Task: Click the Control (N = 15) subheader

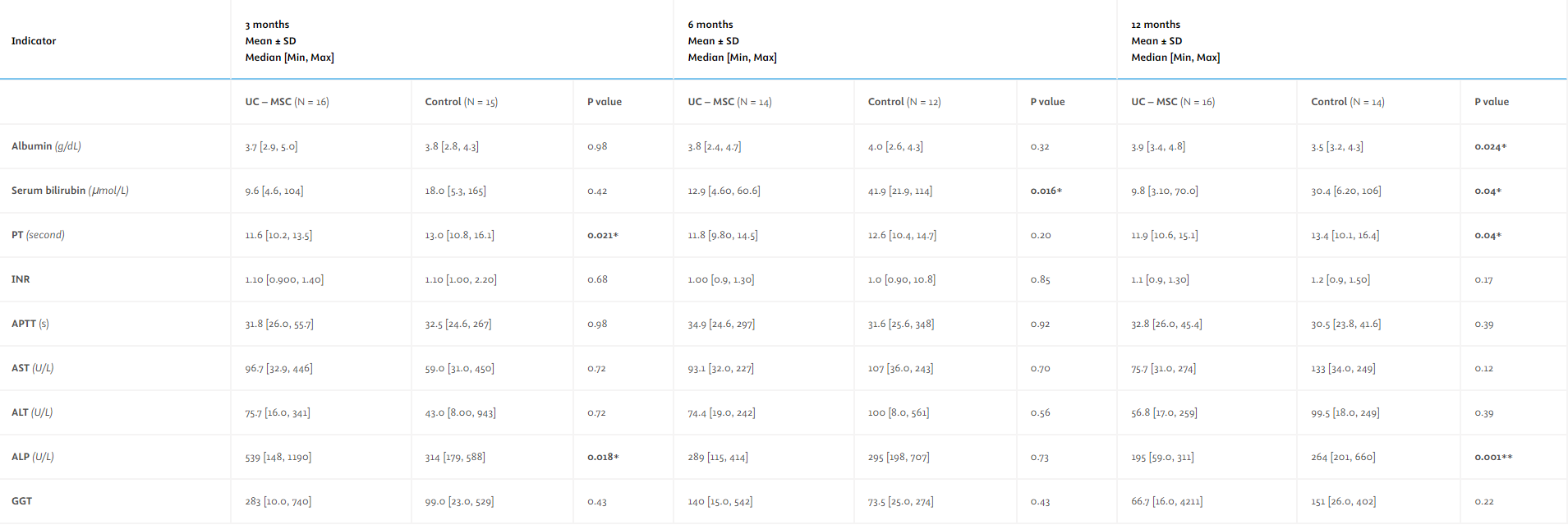Action: [x=461, y=102]
